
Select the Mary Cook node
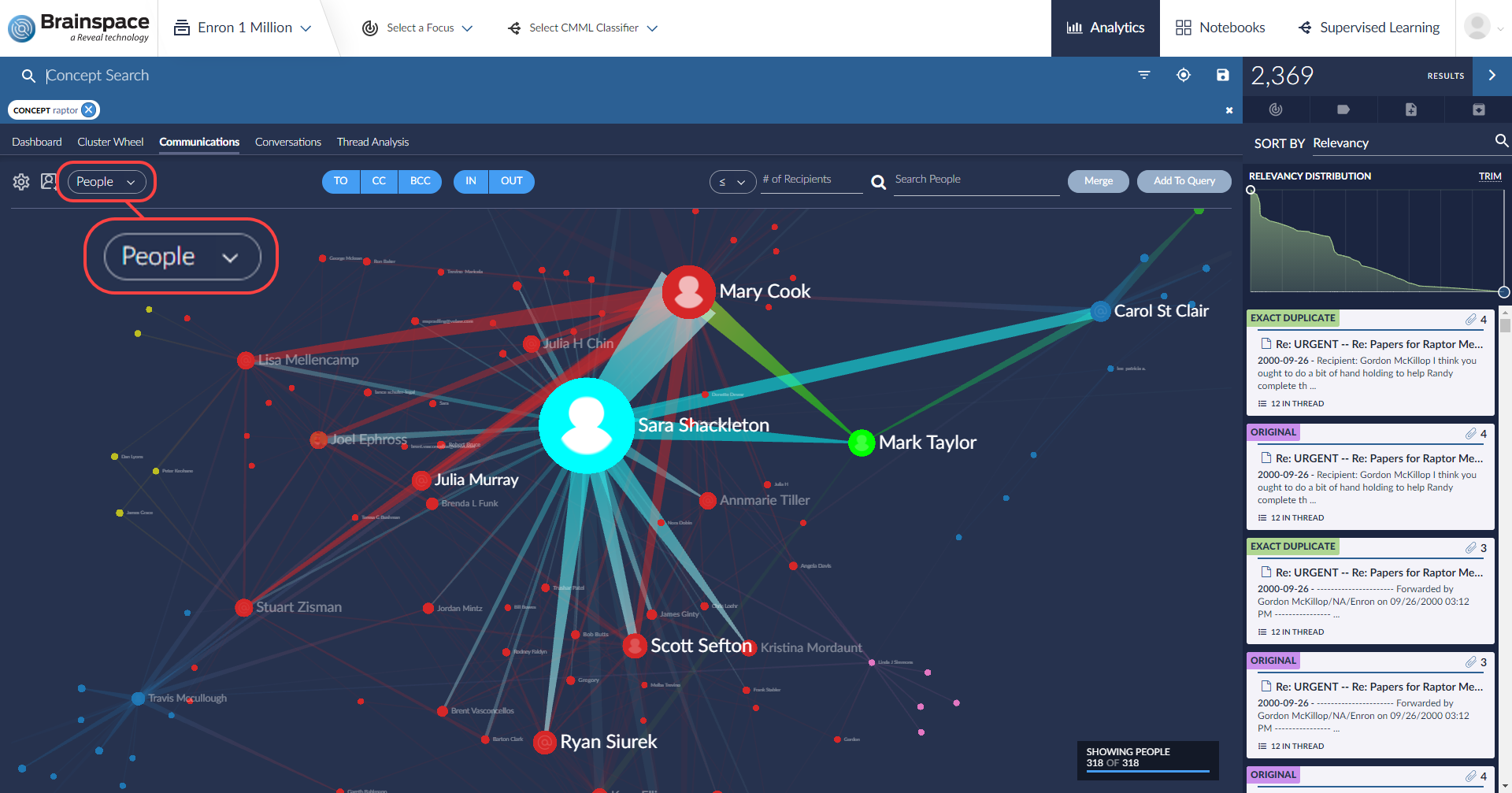point(689,291)
